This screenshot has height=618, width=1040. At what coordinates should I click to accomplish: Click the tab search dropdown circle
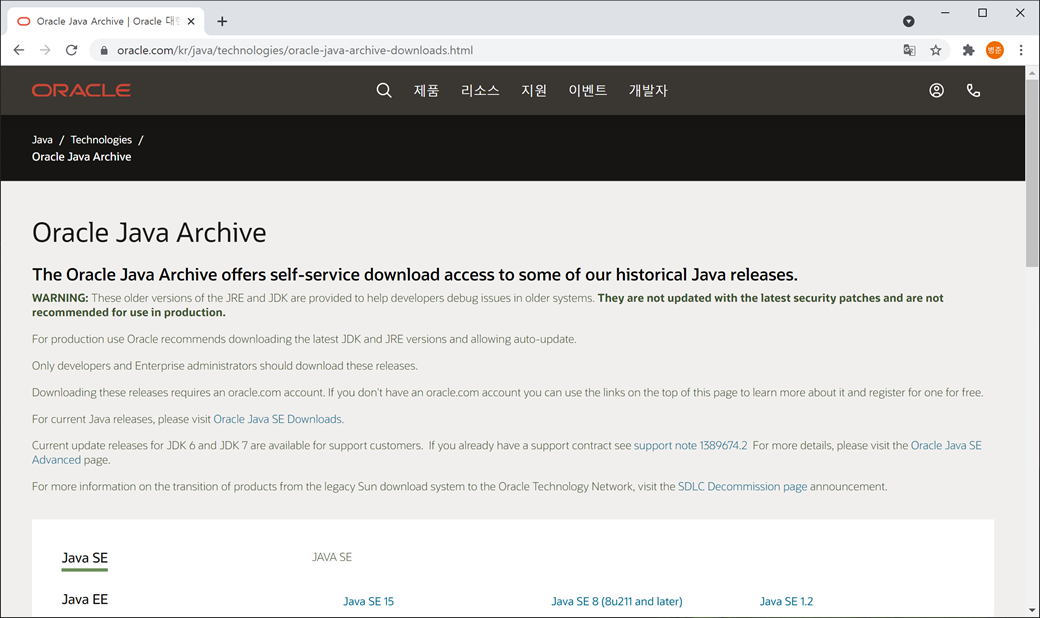coord(909,21)
